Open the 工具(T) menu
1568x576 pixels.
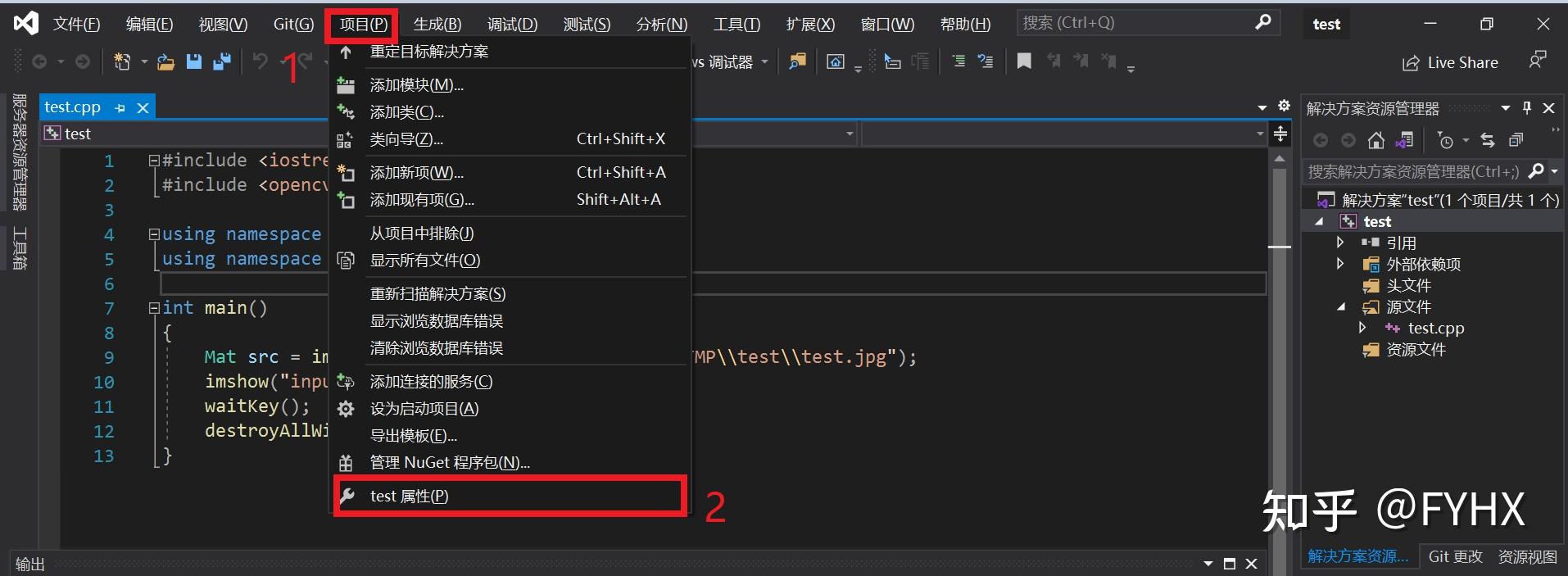(x=736, y=24)
